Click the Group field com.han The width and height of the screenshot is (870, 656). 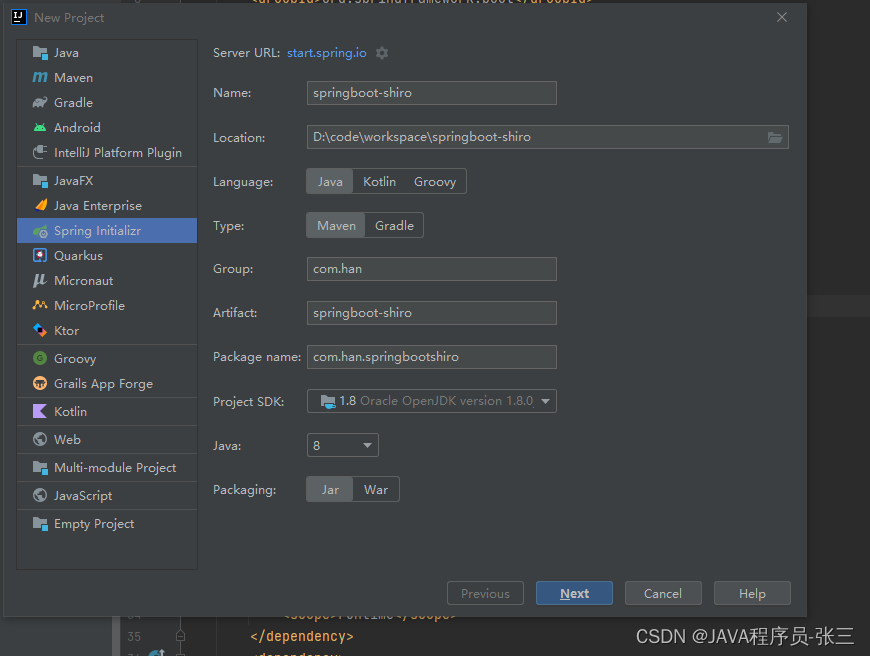tap(432, 269)
